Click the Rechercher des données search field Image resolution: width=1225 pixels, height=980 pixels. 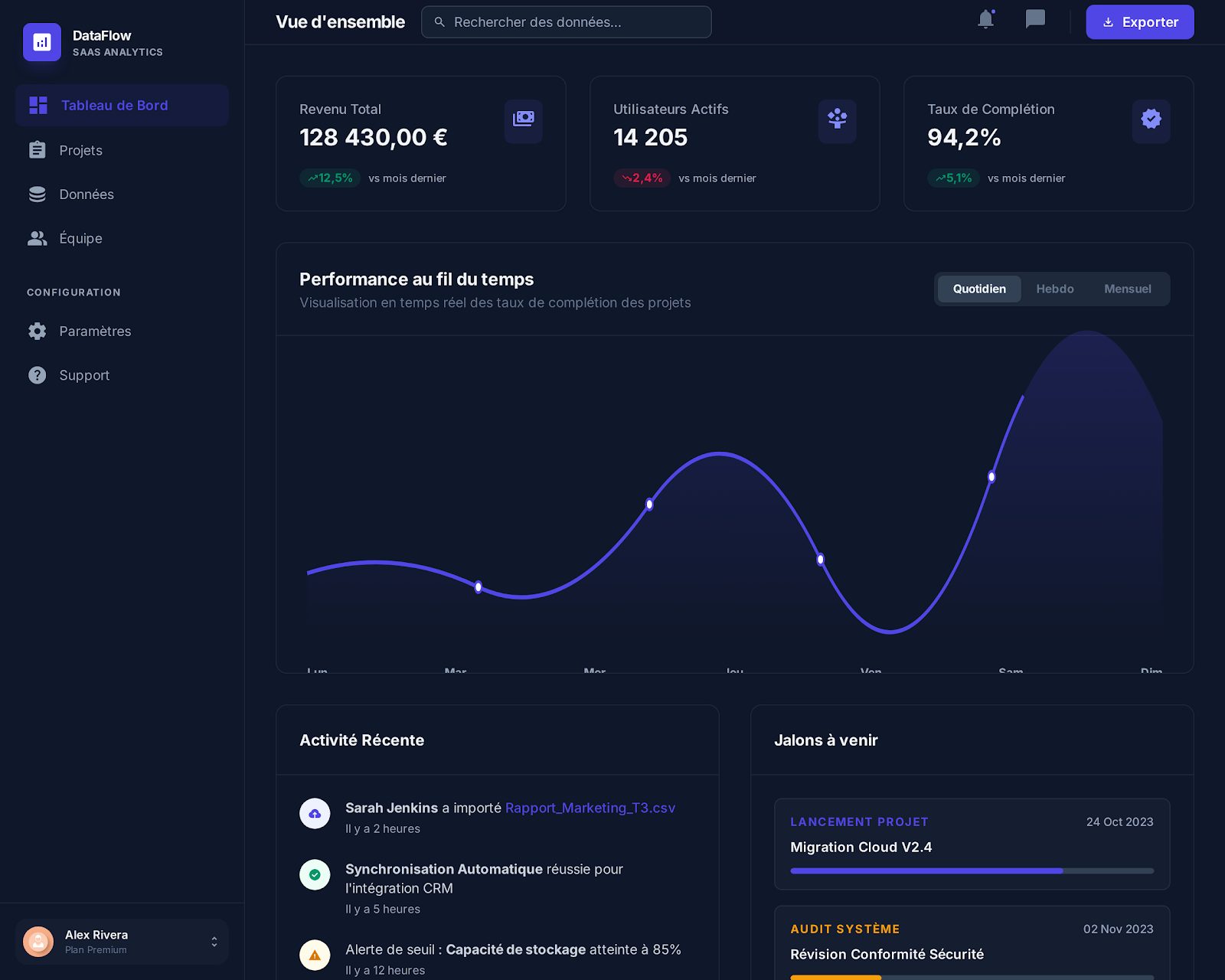click(x=567, y=21)
